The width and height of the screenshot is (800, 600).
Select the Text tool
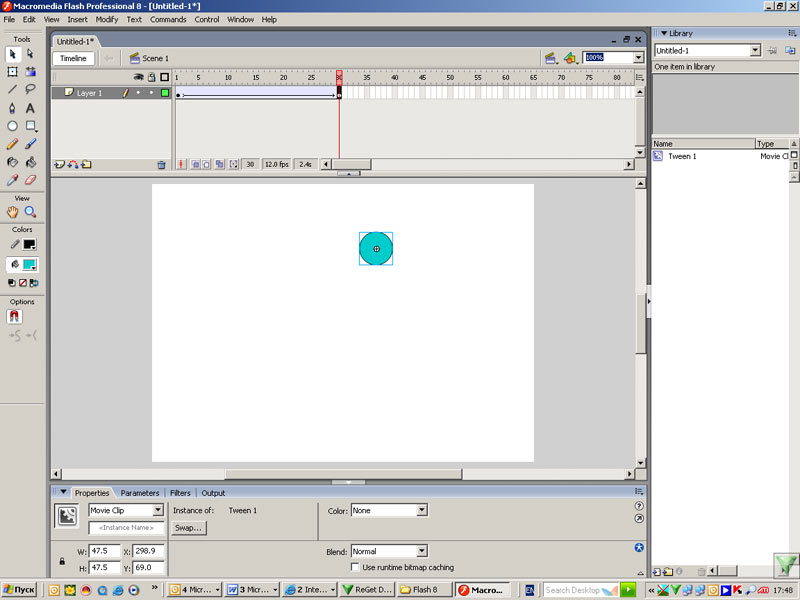pyautogui.click(x=30, y=108)
